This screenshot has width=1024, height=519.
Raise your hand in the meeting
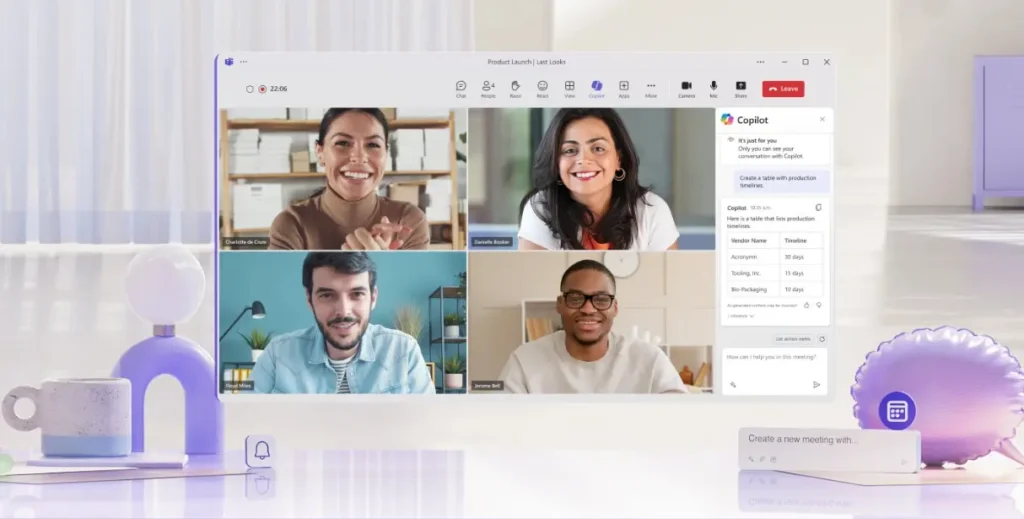515,89
